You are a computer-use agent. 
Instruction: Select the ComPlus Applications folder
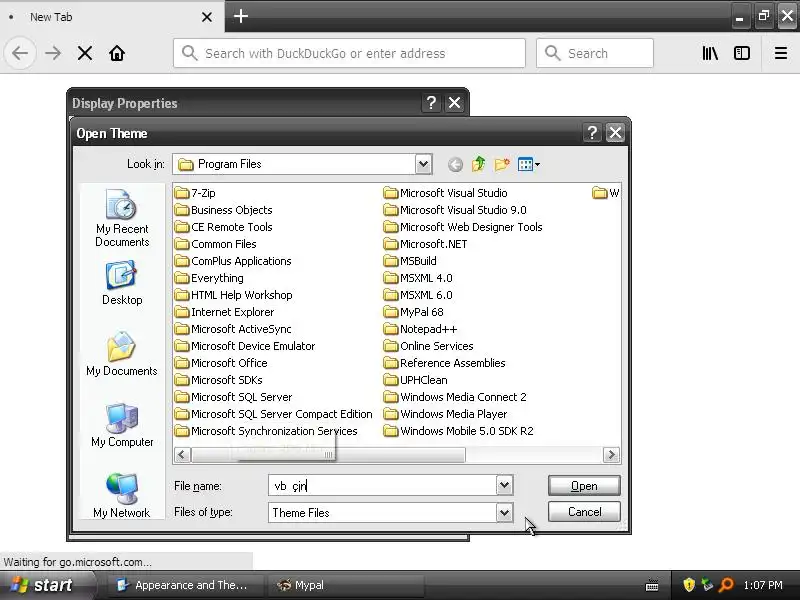point(233,261)
